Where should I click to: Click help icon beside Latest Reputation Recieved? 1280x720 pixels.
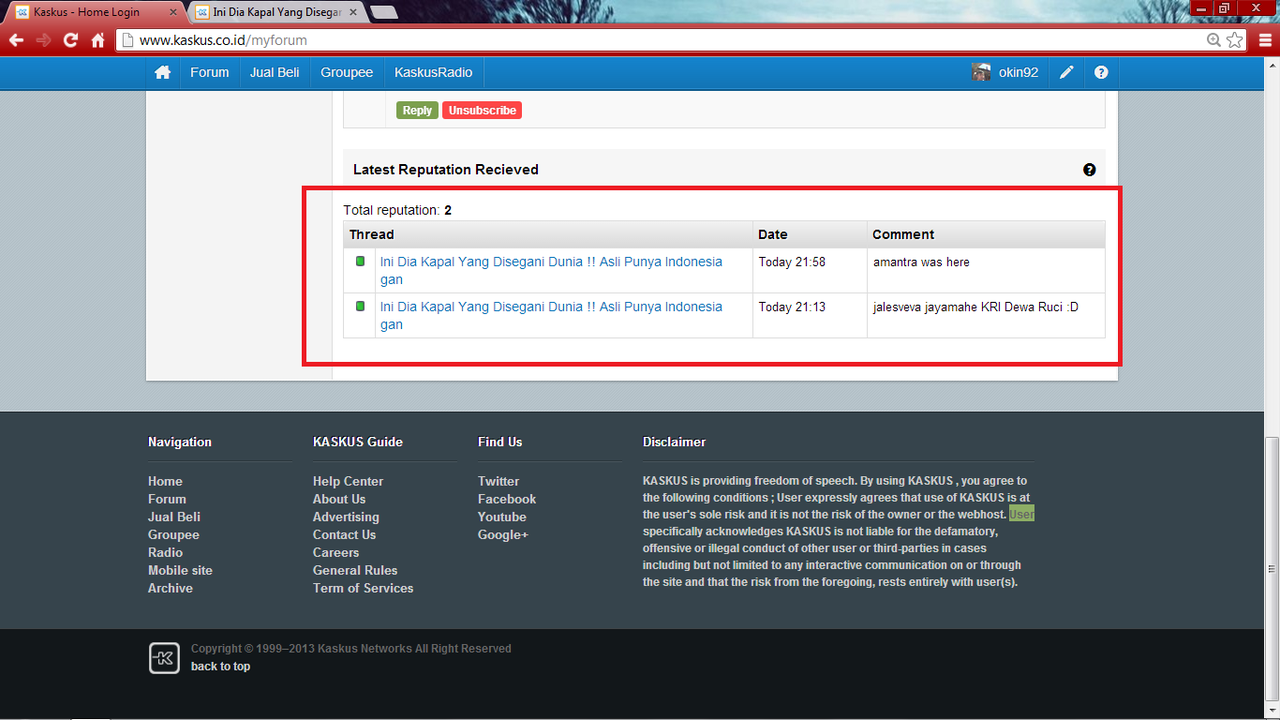(1089, 170)
